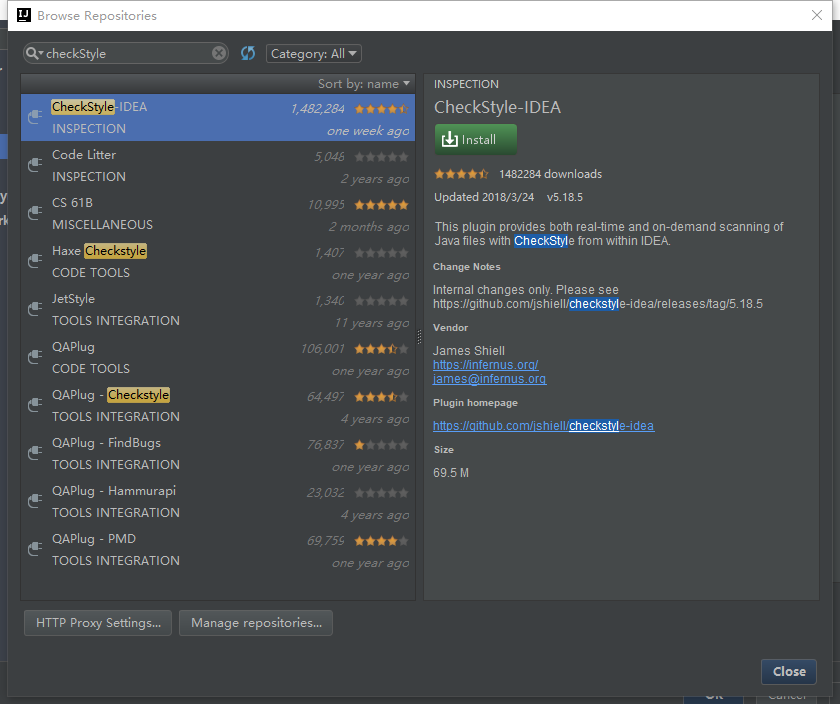Select the QAPlug - FindBugs plugin
This screenshot has width=840, height=704.
(x=218, y=453)
